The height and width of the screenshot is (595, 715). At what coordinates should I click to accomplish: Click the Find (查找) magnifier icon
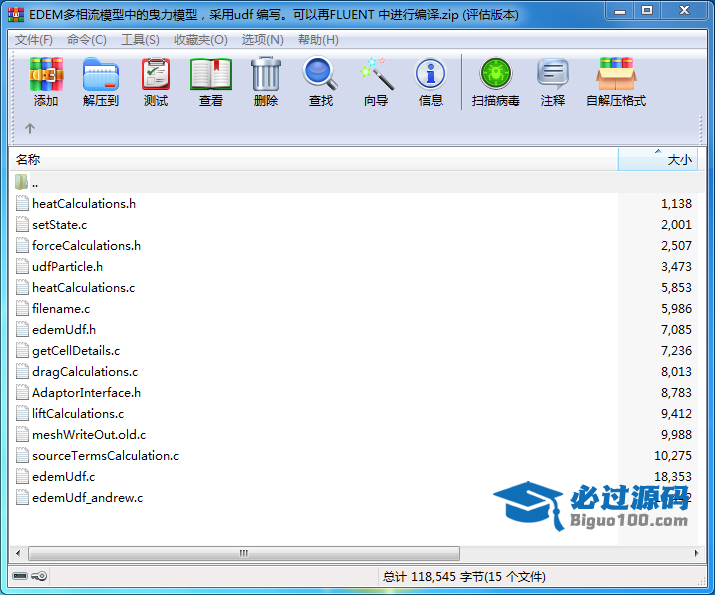320,82
